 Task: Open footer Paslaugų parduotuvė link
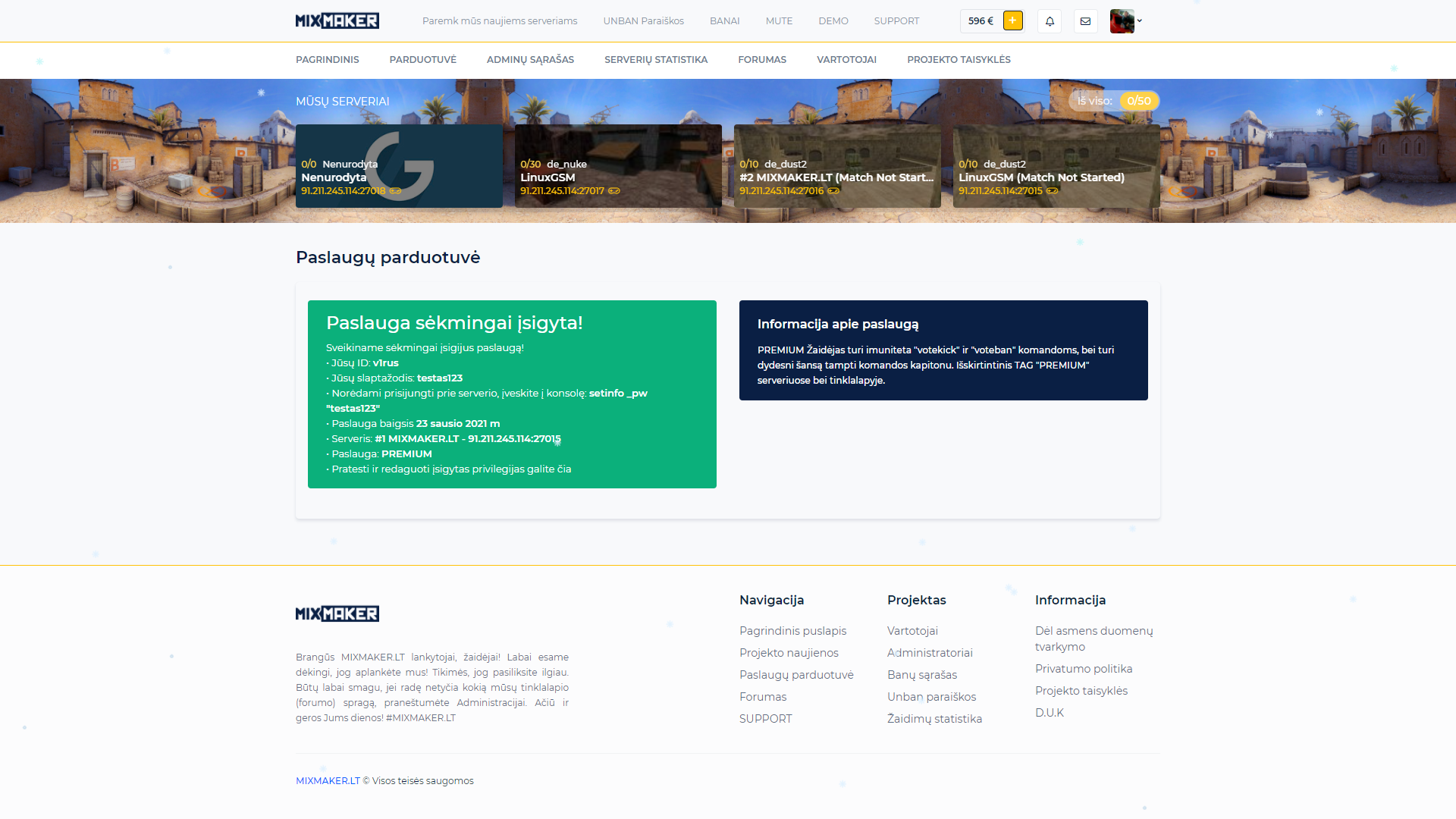796,675
